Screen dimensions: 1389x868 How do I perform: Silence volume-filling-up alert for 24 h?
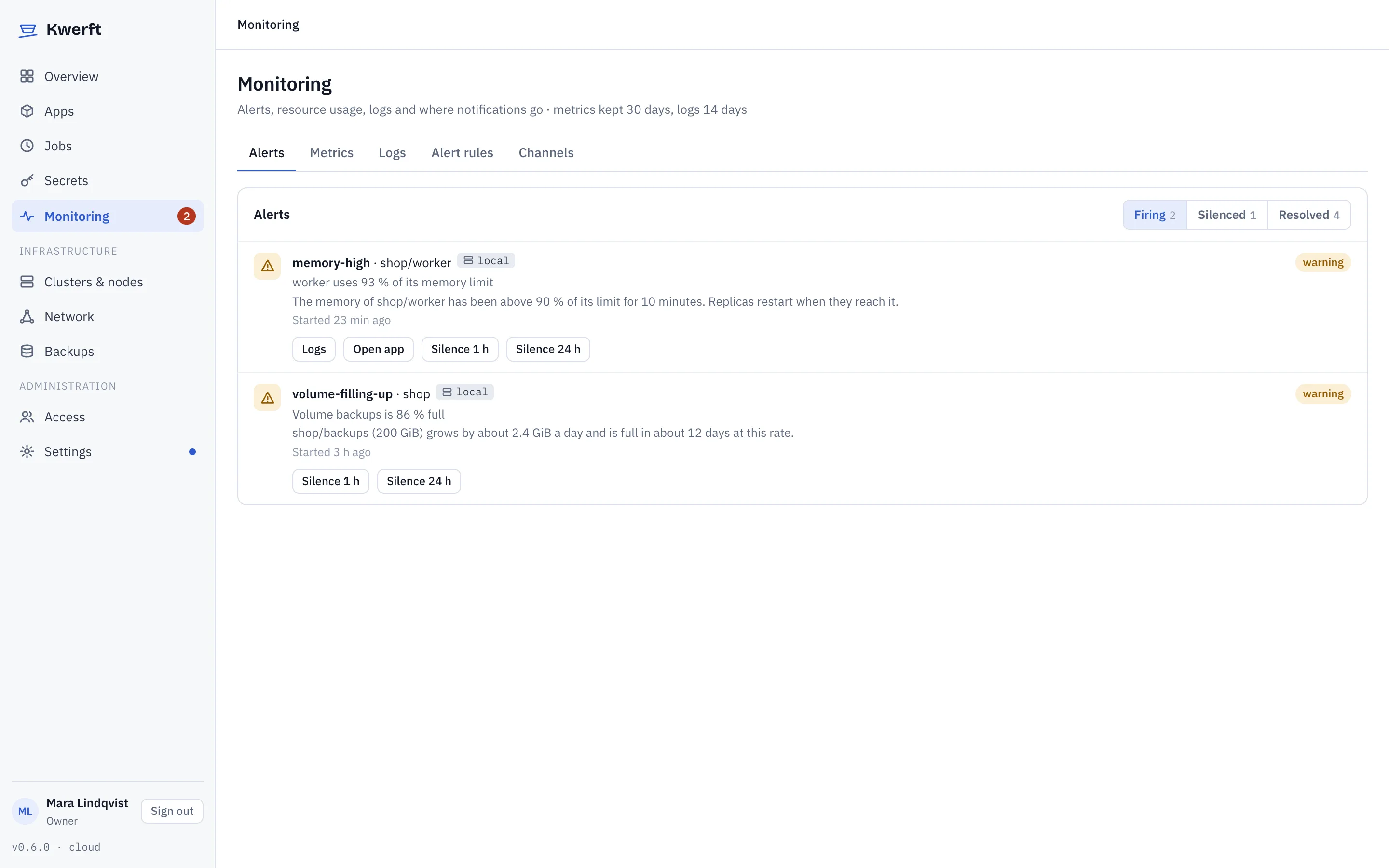coord(419,481)
